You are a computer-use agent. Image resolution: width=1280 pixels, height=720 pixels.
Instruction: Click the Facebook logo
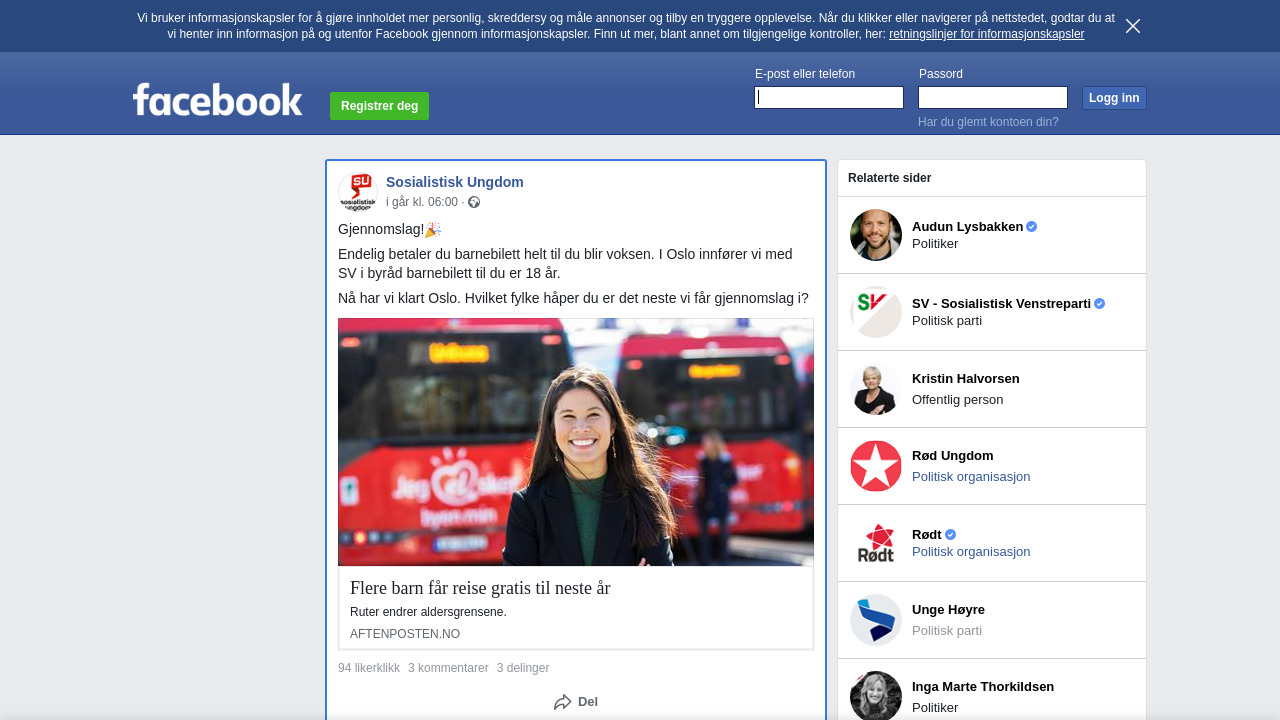coord(218,100)
